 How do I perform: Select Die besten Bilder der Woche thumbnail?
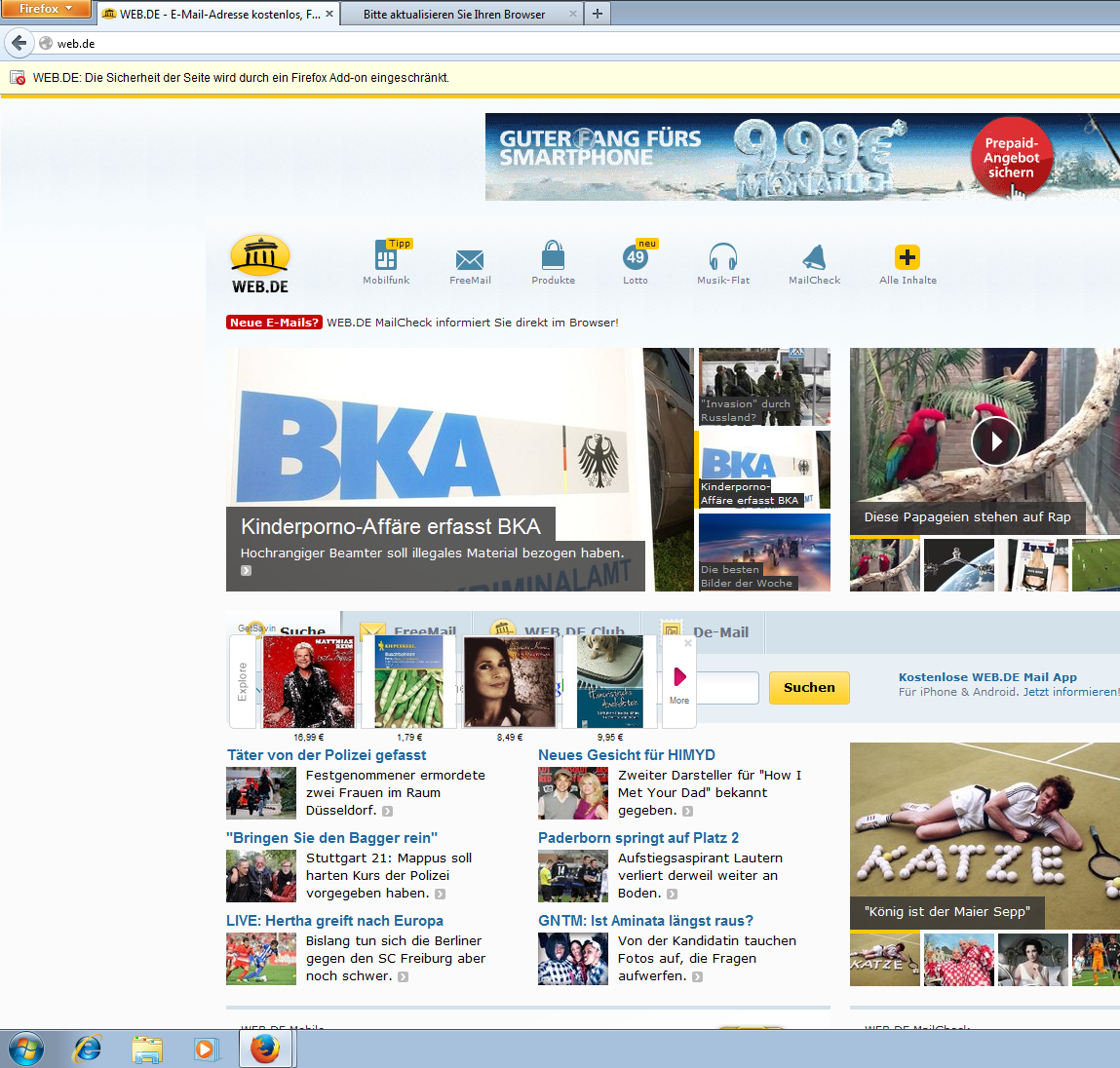(x=764, y=552)
